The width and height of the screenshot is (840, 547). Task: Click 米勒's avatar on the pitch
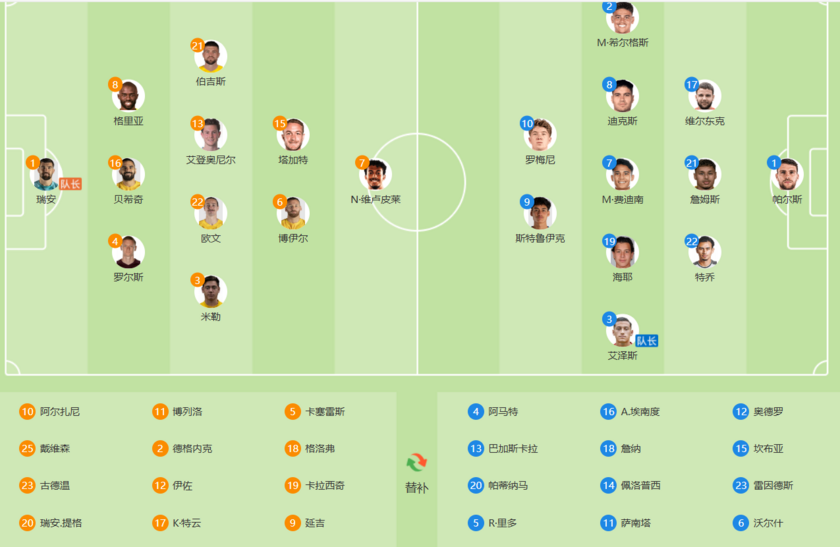210,292
